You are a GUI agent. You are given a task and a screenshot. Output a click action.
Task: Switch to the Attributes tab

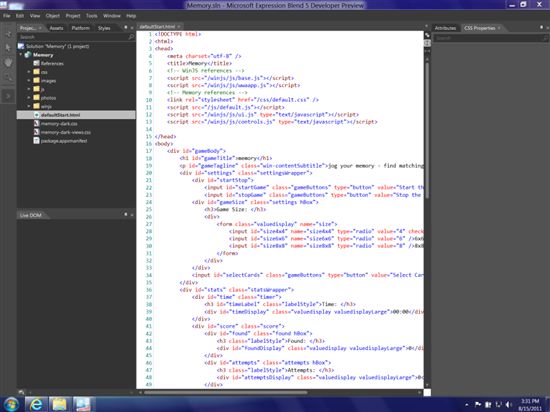(445, 28)
